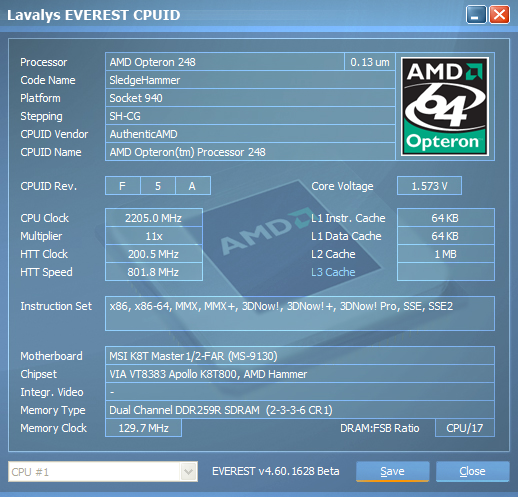Click the SledgeHammer code name value
Viewport: 518px width, 497px height.
250,80
